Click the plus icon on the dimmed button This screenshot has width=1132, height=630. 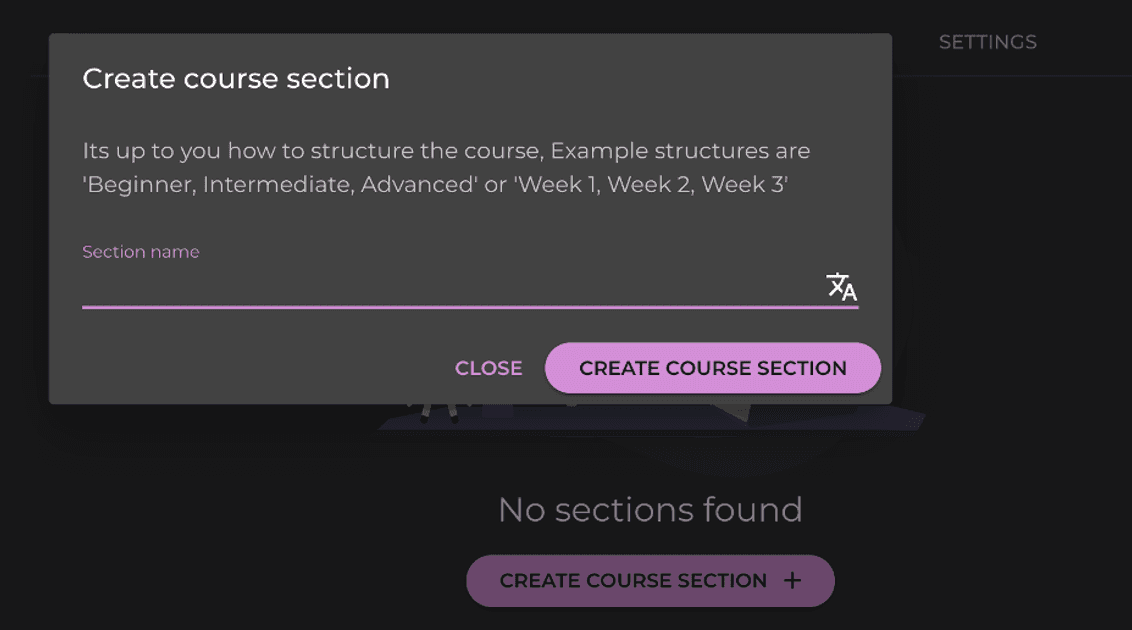[792, 580]
